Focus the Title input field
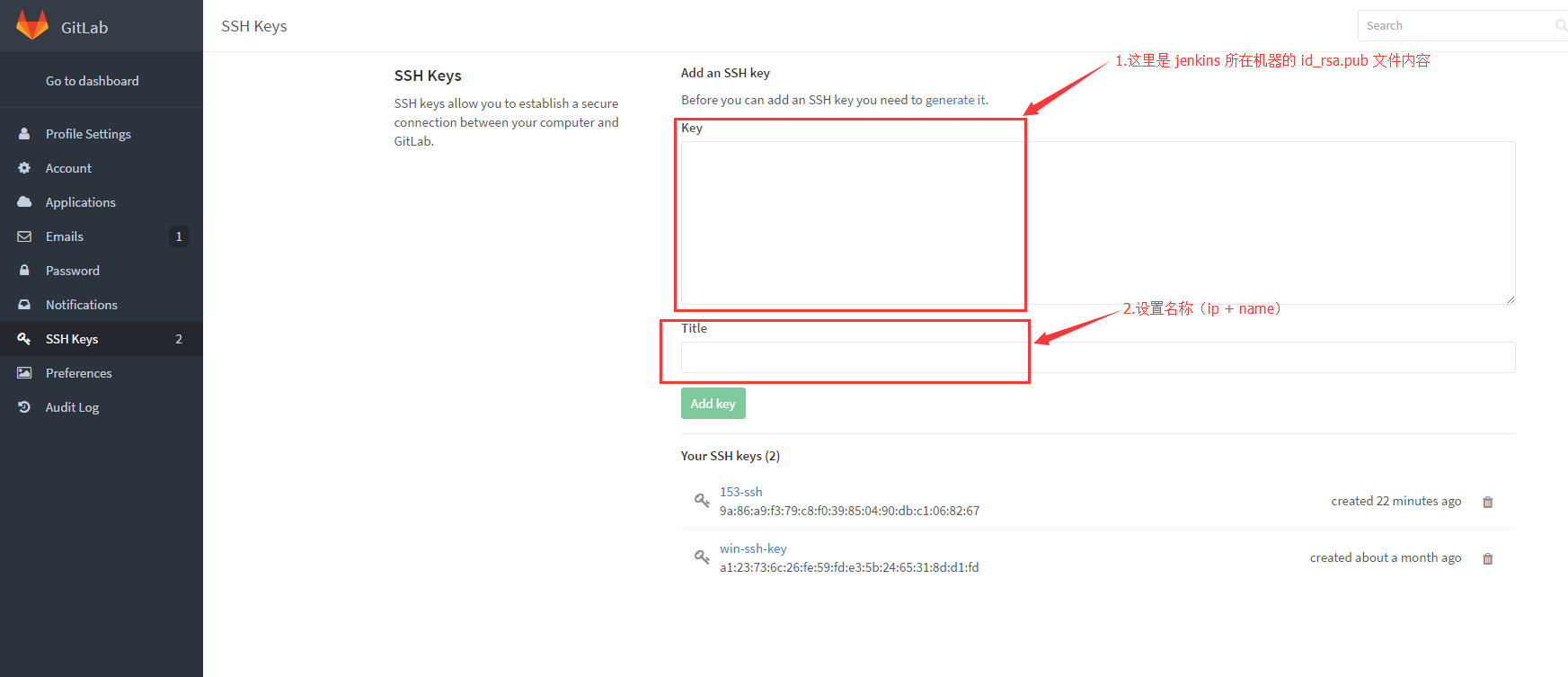Screen dimensions: 1568x677 click(1098, 357)
